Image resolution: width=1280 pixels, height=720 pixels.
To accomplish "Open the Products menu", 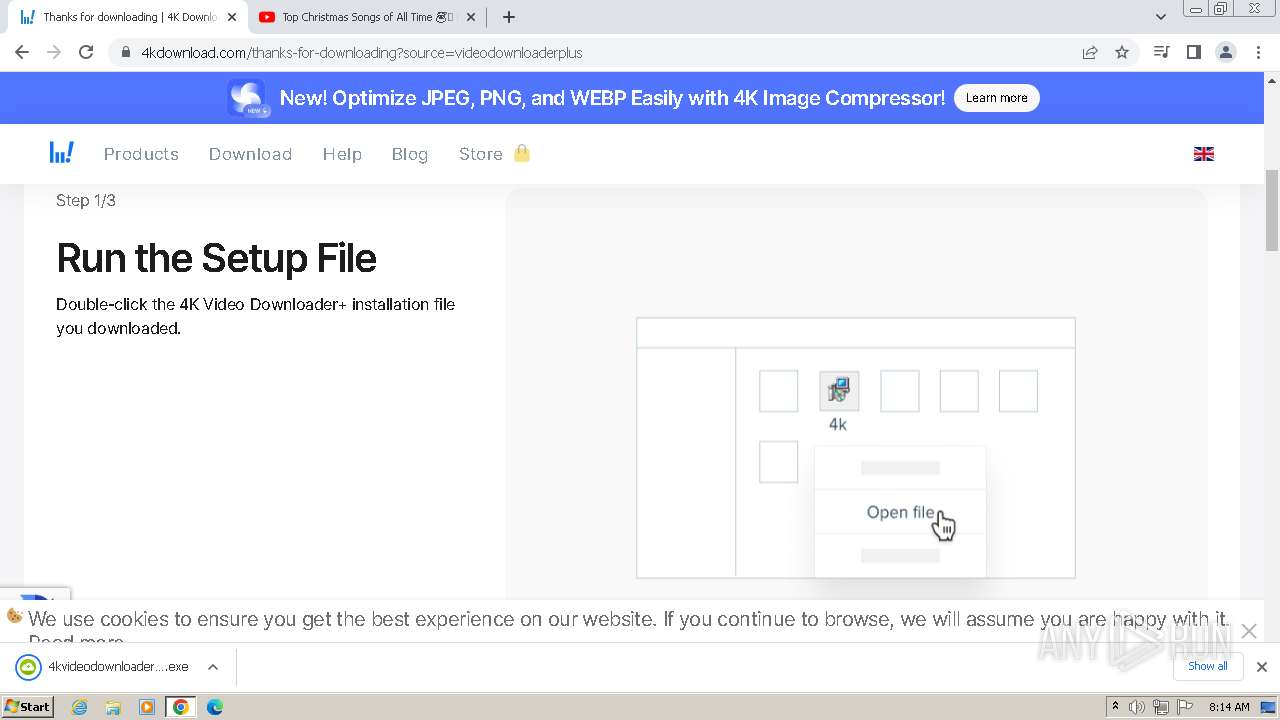I will tap(141, 154).
